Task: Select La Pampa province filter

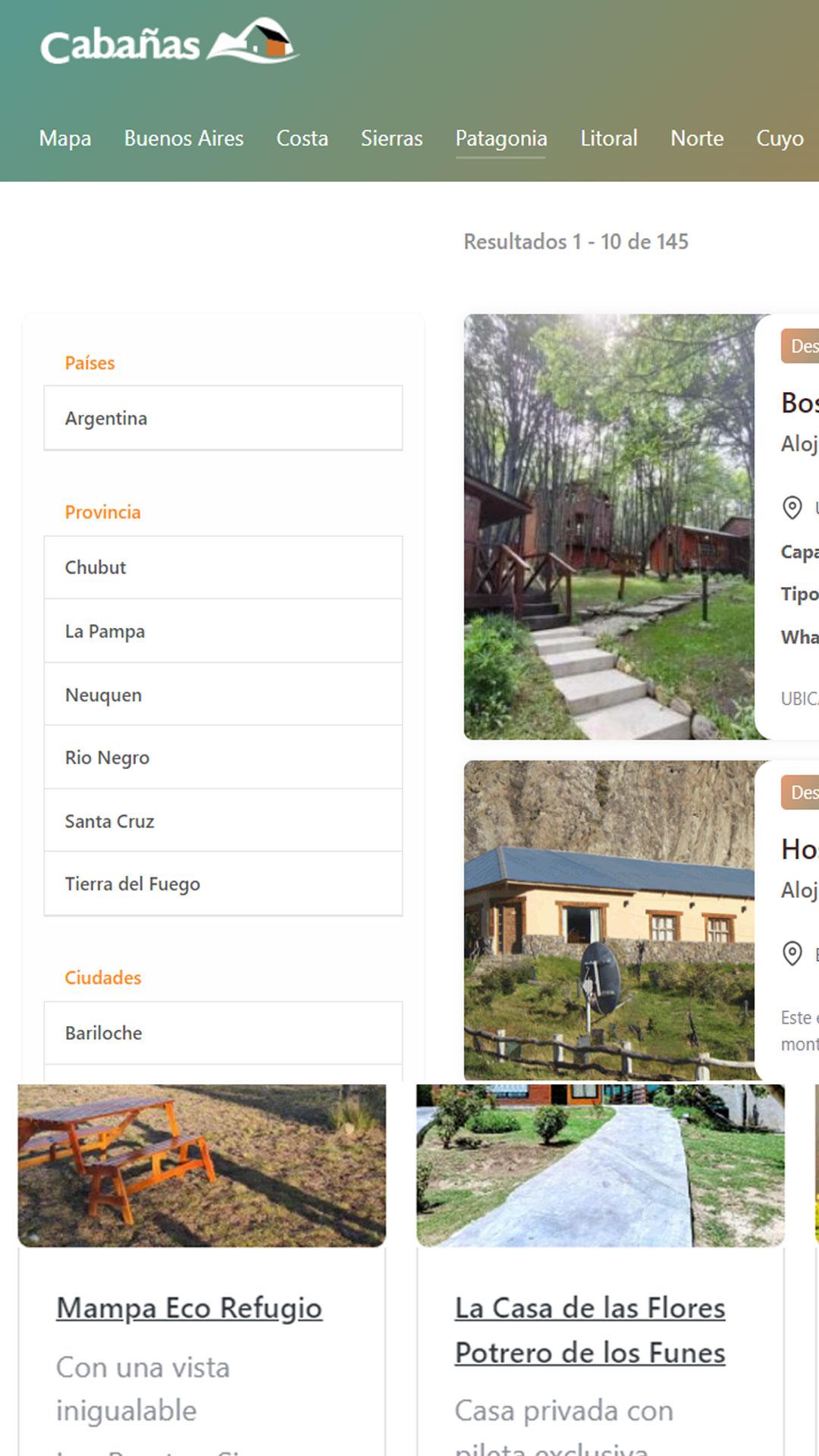Action: point(223,631)
